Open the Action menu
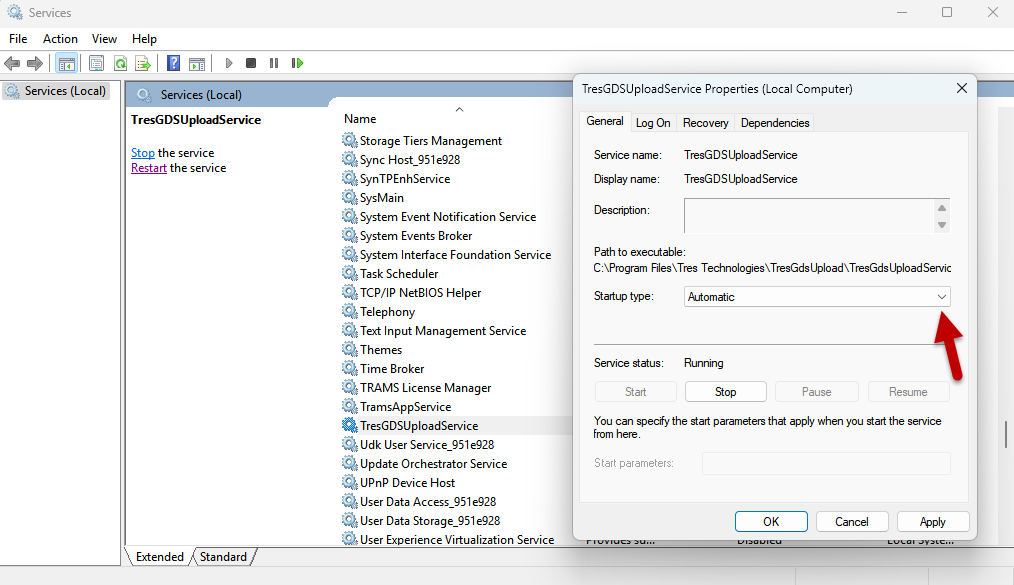Image resolution: width=1014 pixels, height=585 pixels. coord(60,38)
